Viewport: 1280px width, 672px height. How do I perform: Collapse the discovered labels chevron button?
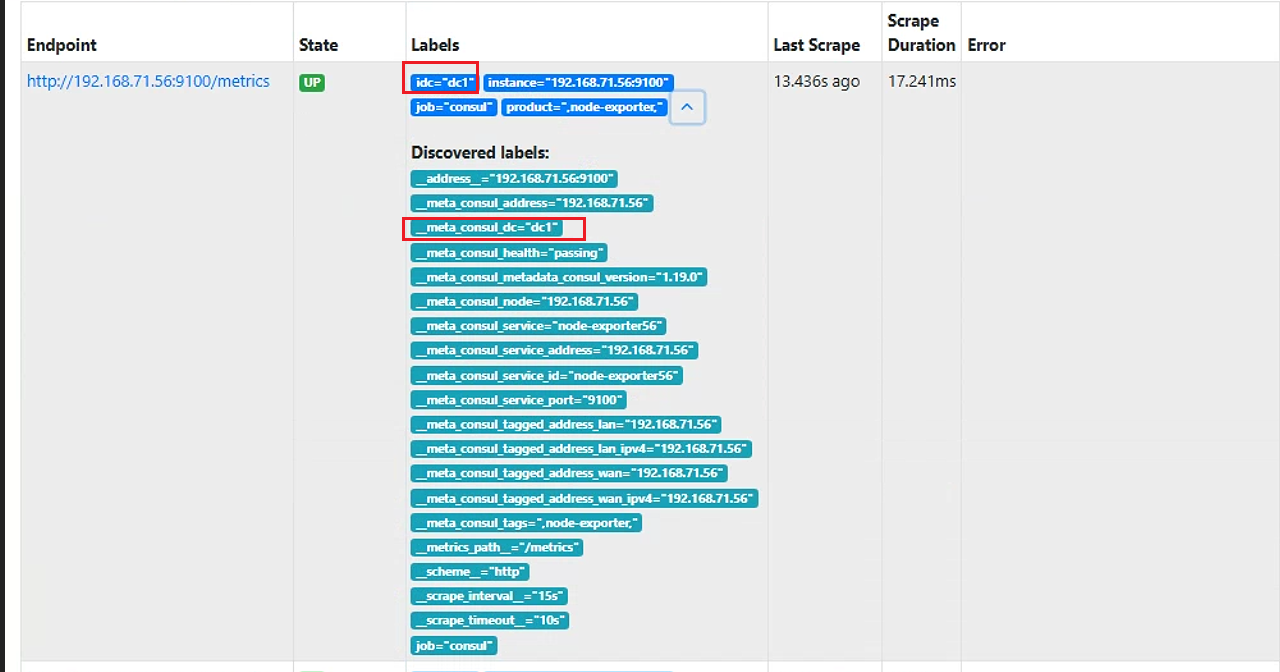687,107
